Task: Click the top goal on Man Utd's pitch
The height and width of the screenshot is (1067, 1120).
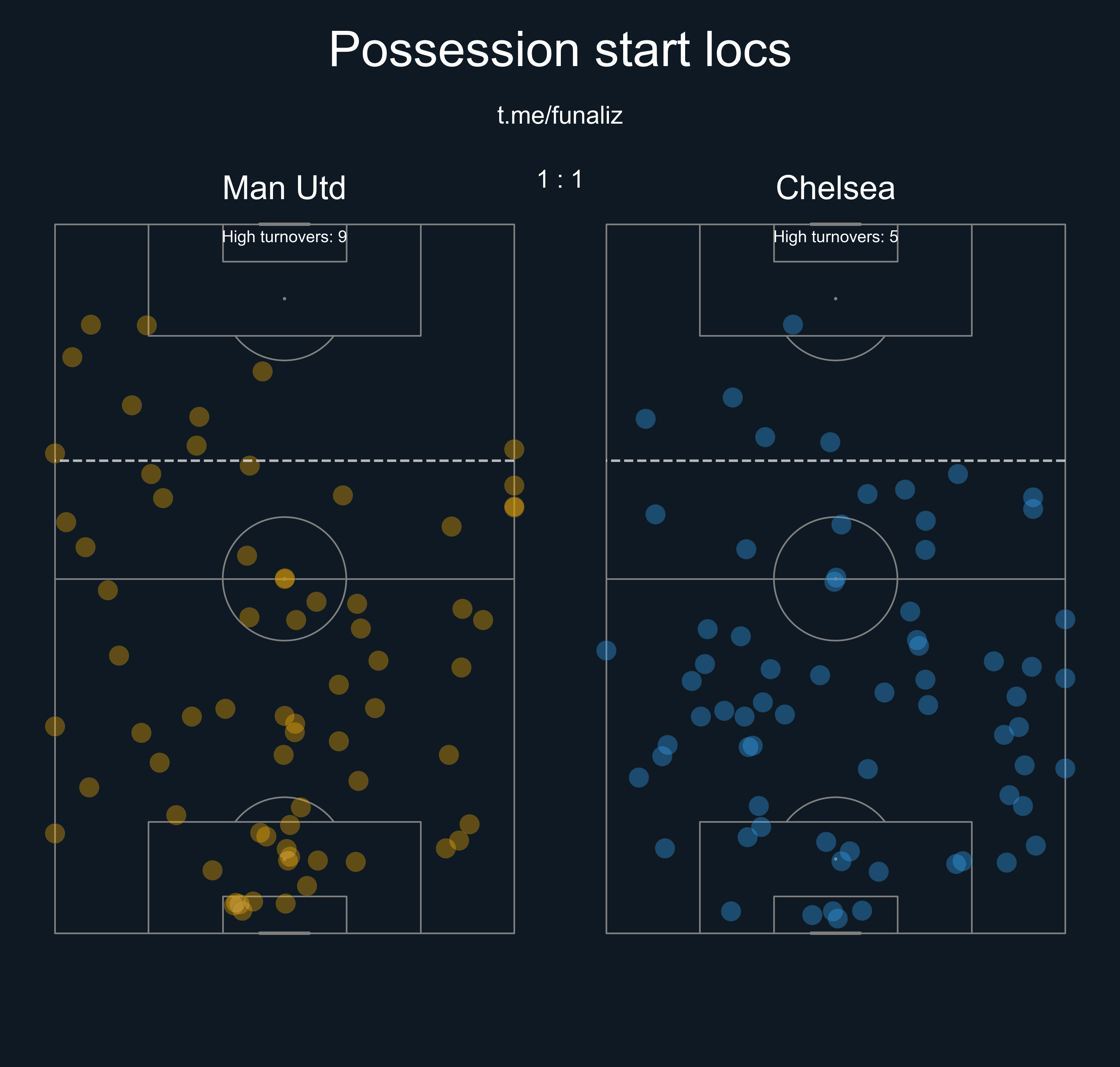Action: tap(284, 224)
